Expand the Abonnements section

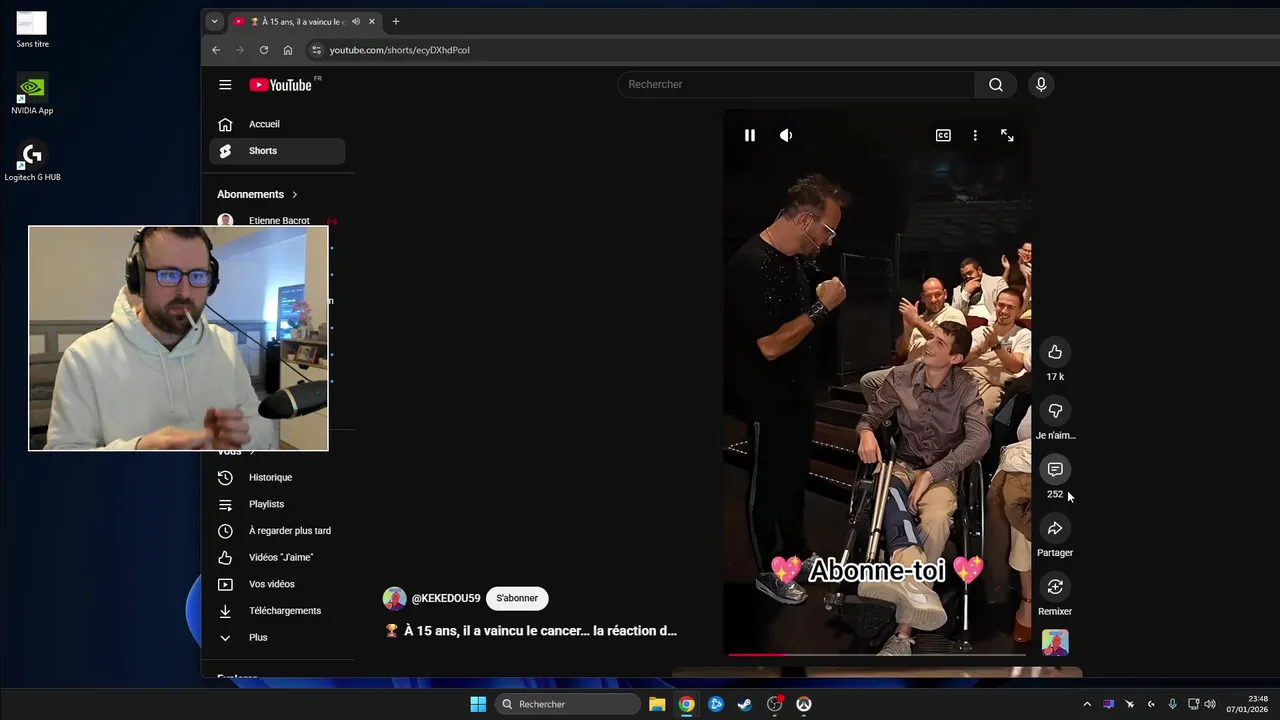[258, 194]
